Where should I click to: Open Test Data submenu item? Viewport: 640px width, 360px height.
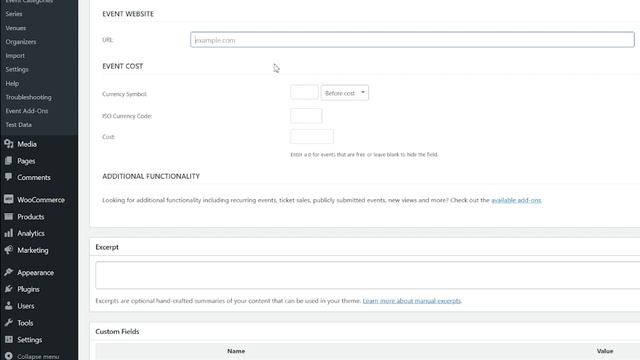click(x=19, y=125)
